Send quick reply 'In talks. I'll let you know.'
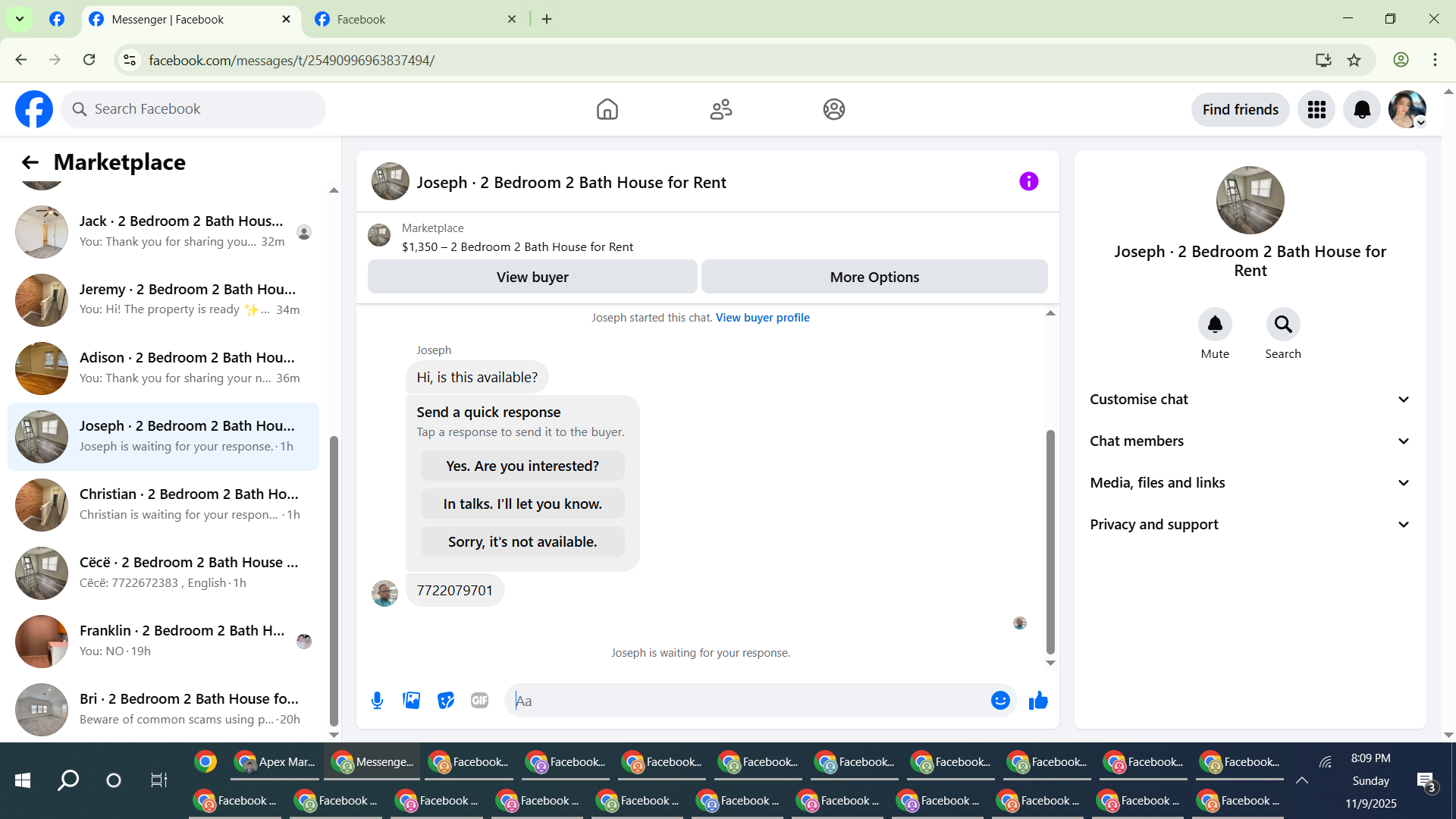Screen dimensions: 1456x819 coord(522,504)
